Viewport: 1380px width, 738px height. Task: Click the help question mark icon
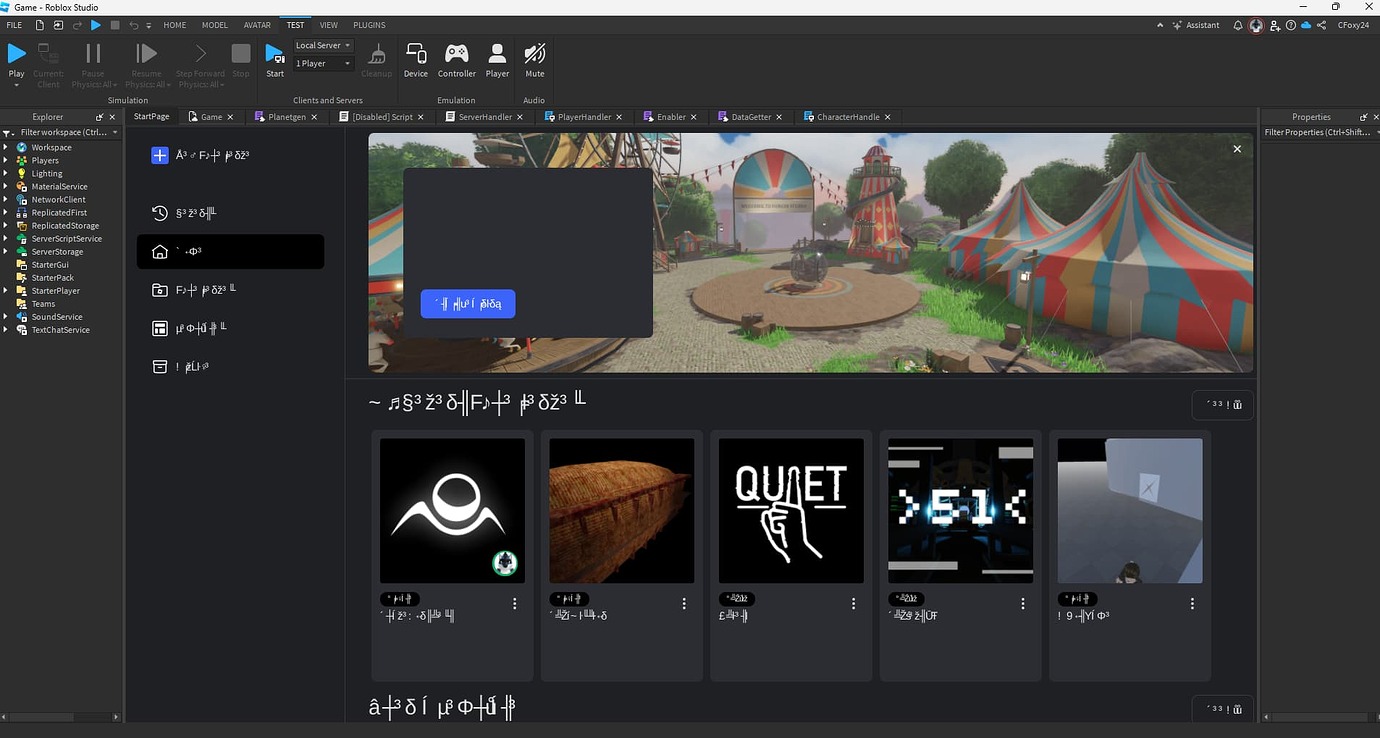(1290, 25)
